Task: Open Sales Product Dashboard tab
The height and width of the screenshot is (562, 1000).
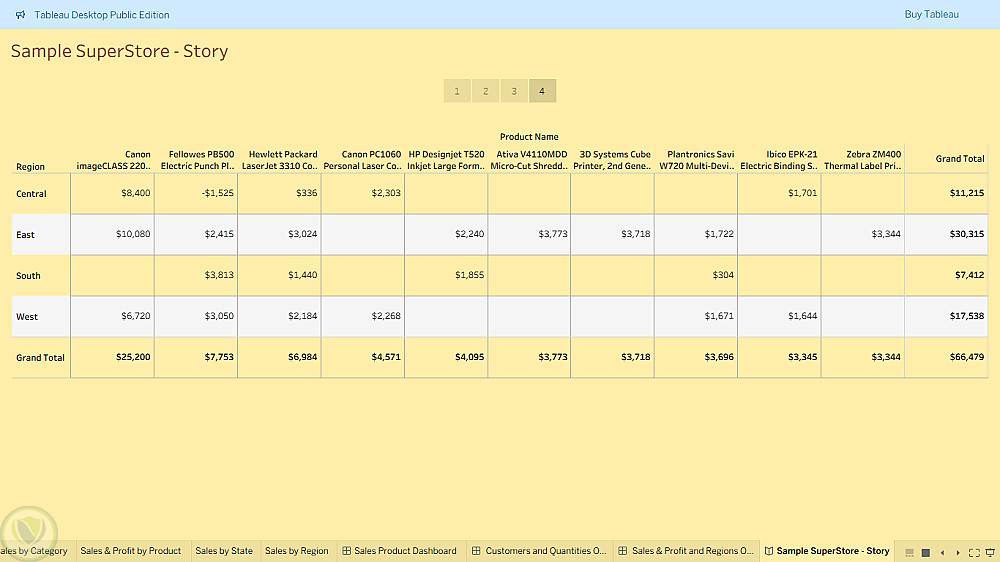Action: (x=400, y=551)
